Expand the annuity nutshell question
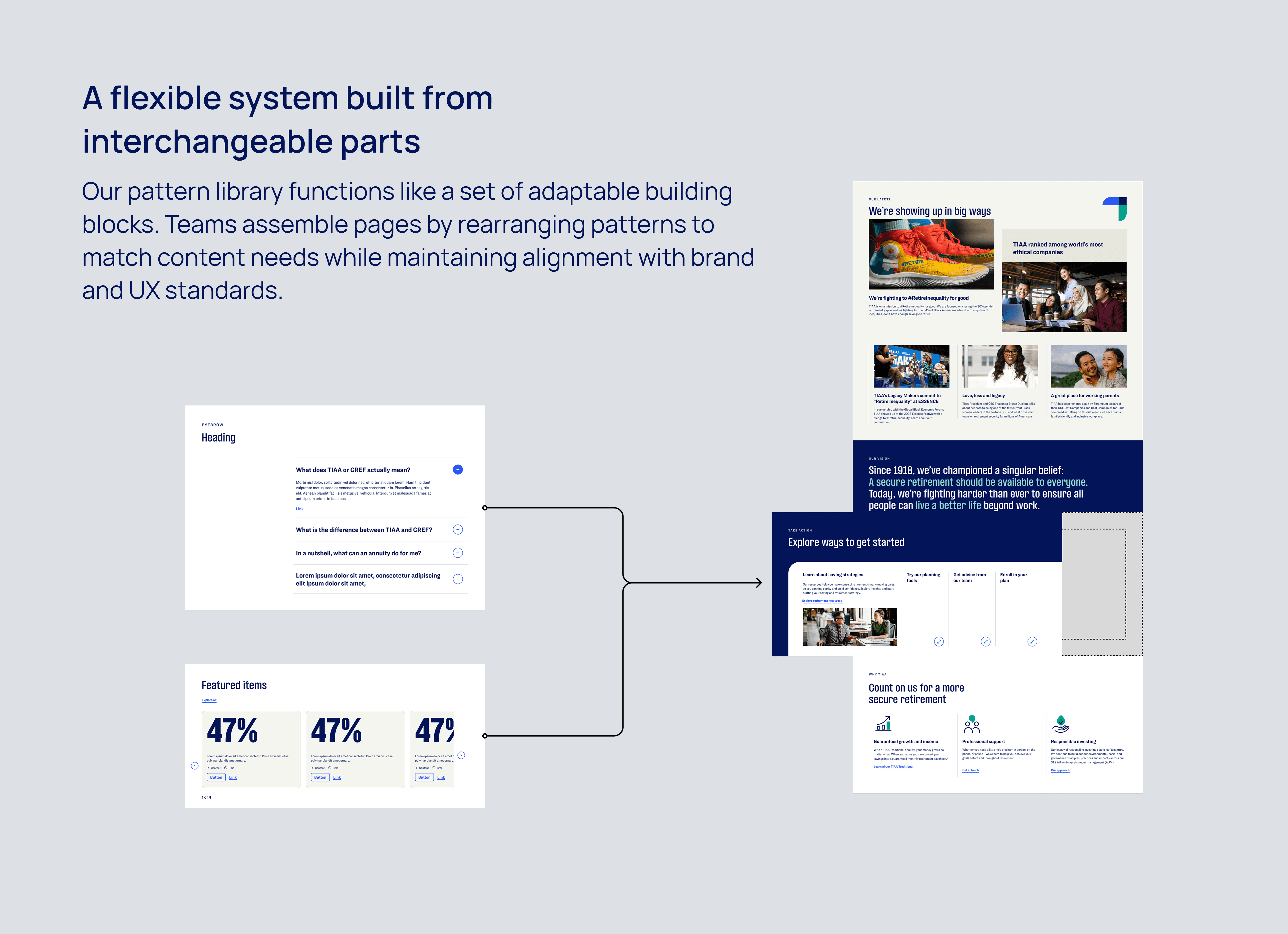The image size is (1288, 934). pos(458,553)
